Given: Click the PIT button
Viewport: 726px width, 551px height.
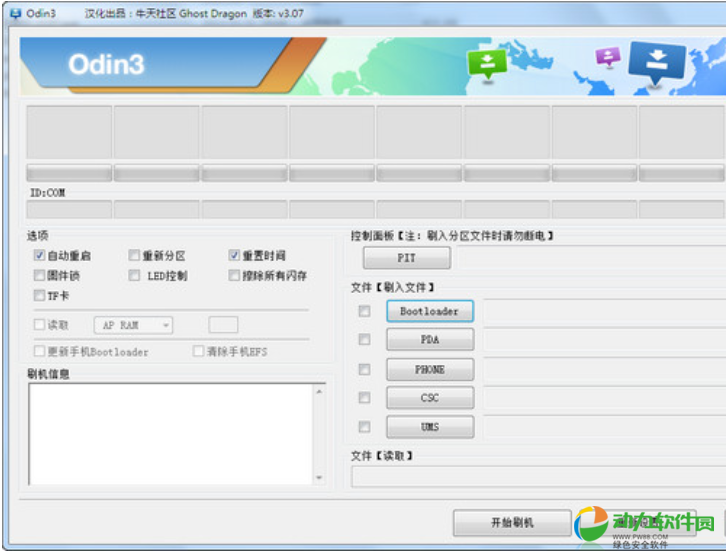Looking at the screenshot, I should 407,258.
